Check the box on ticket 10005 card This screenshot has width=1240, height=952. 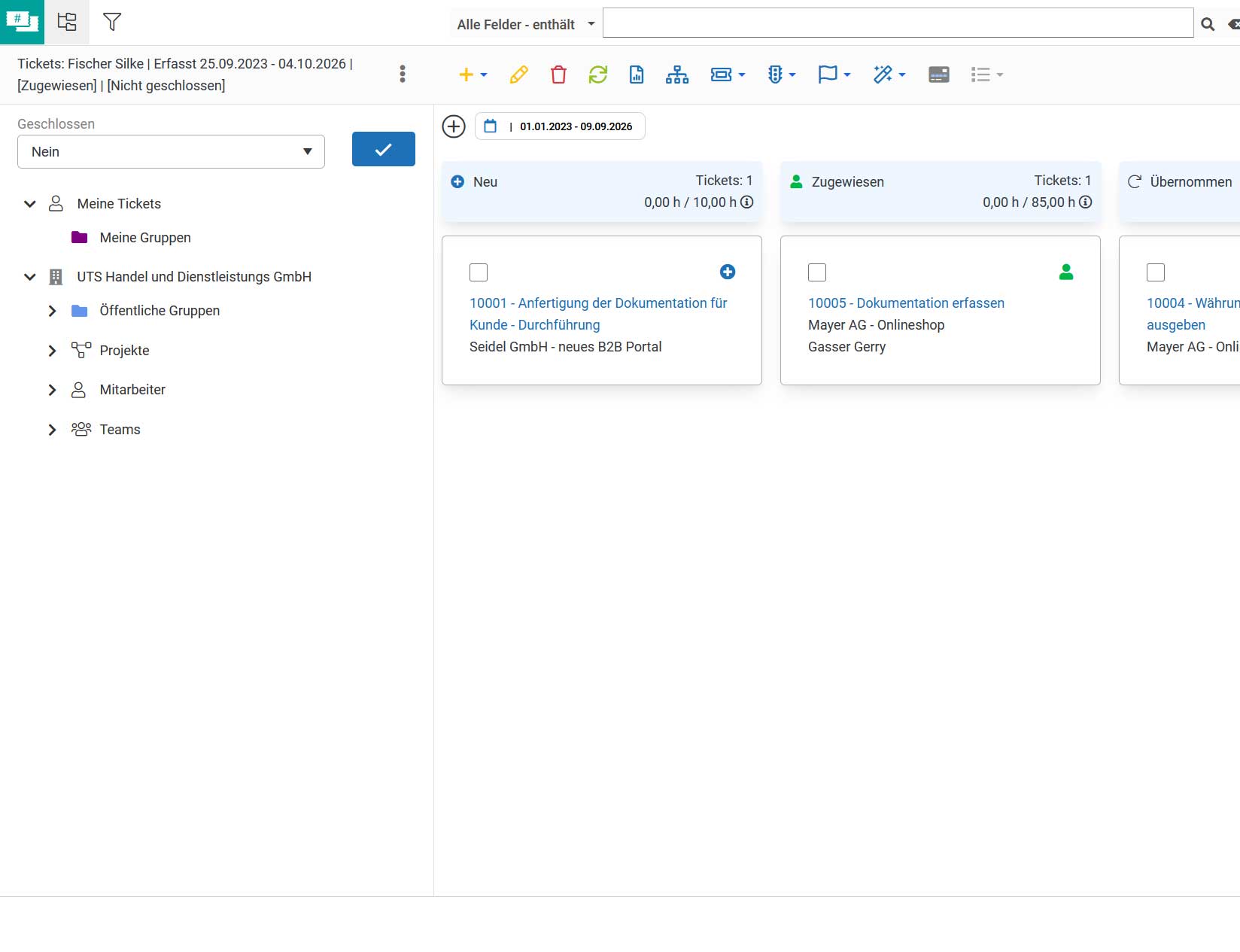[x=817, y=272]
